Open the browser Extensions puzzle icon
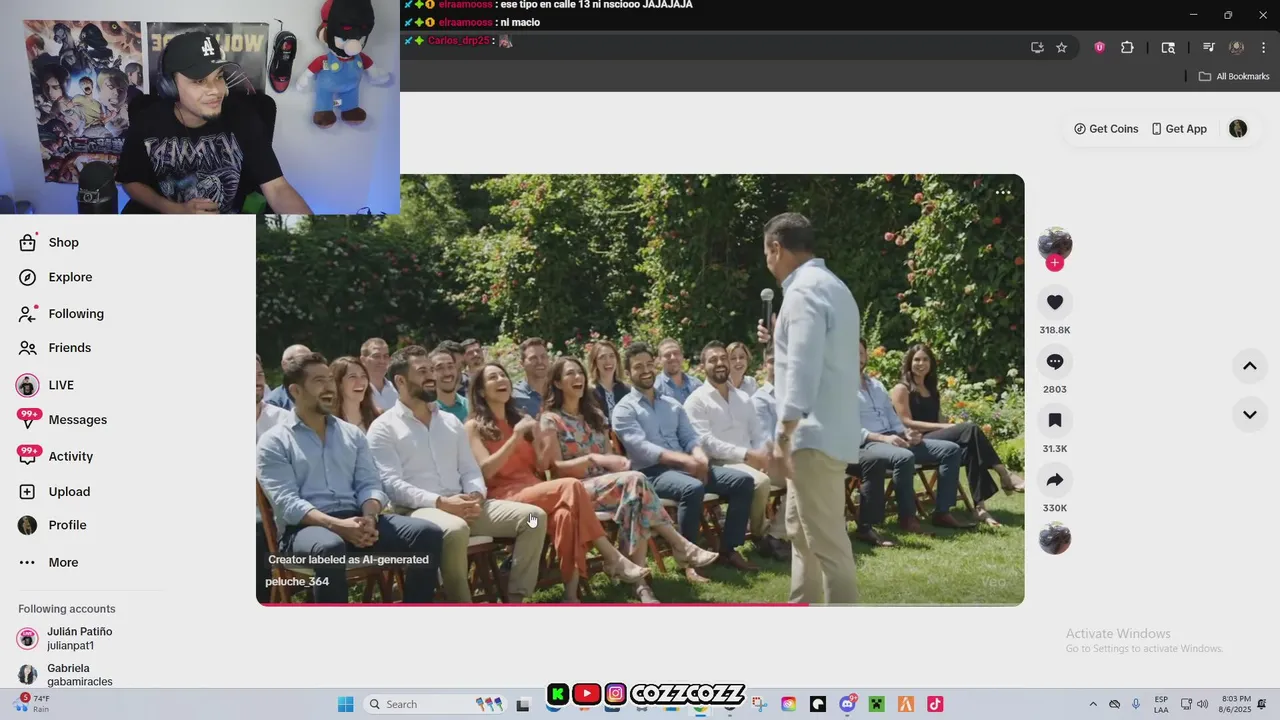Viewport: 1280px width, 720px height. pos(1127,47)
